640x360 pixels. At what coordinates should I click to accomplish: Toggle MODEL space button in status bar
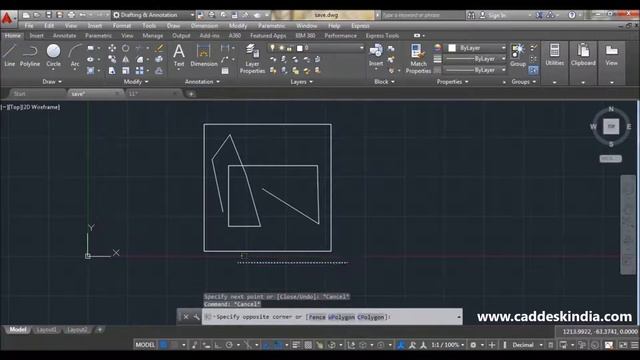click(145, 345)
